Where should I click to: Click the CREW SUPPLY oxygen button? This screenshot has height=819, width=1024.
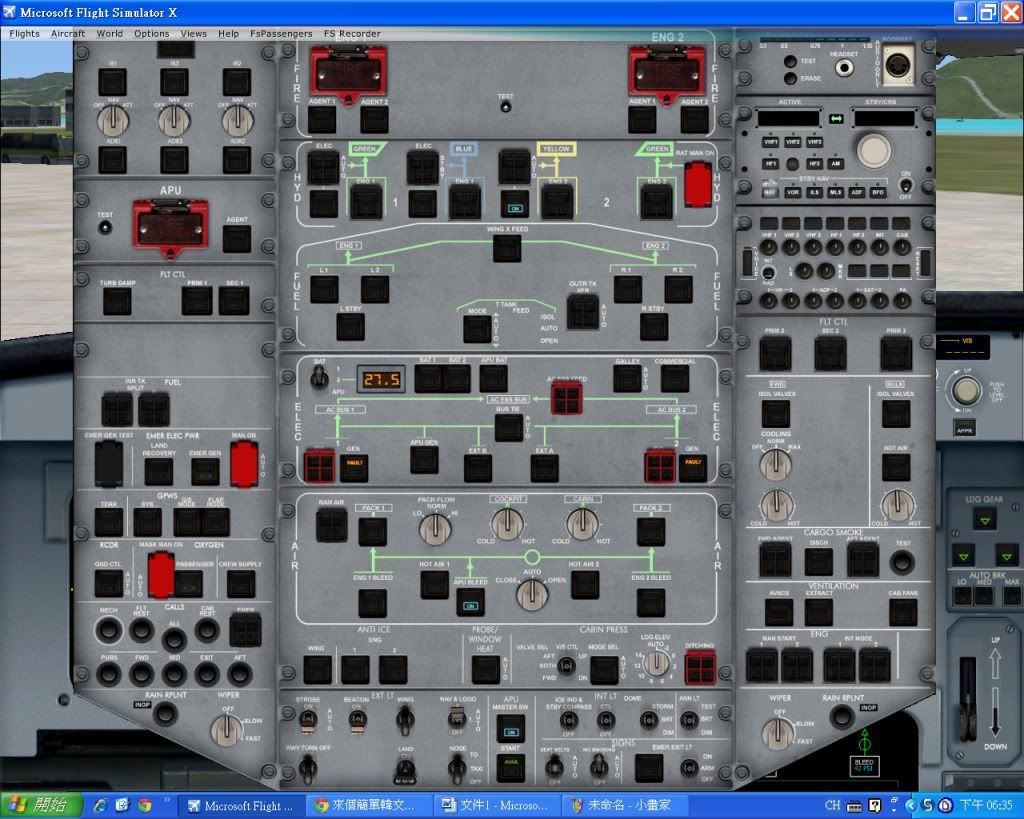point(240,585)
